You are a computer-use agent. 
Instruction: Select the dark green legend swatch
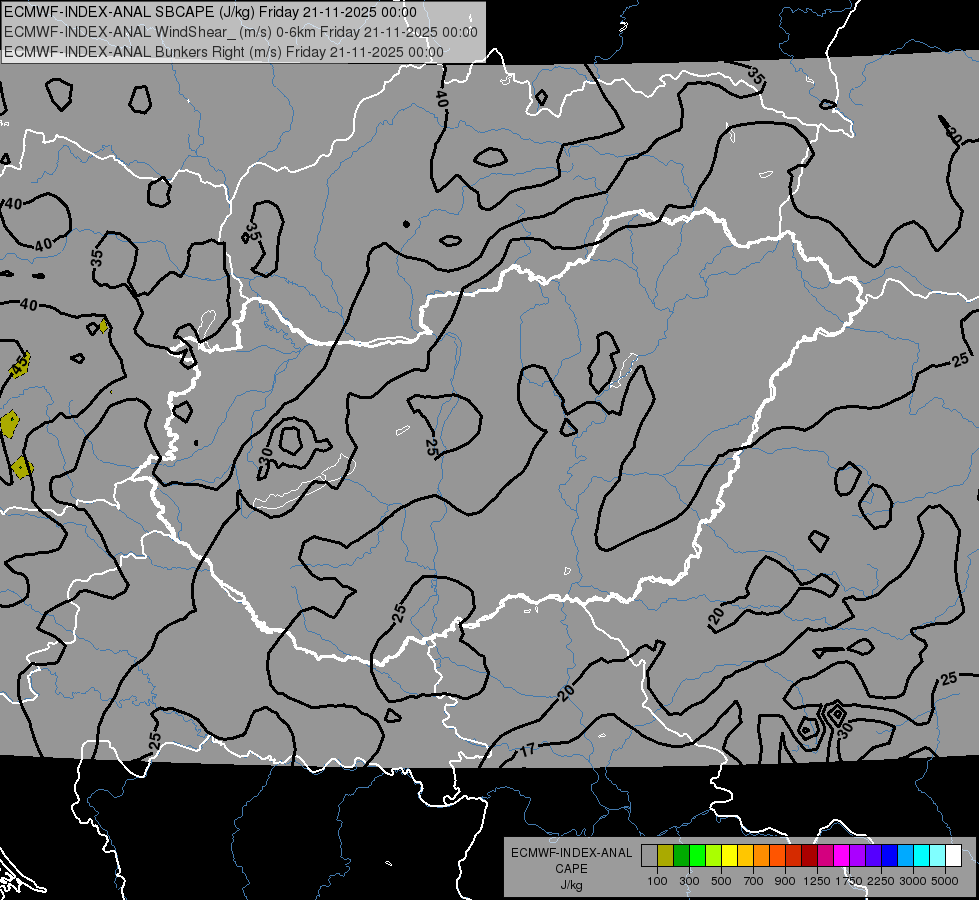click(x=682, y=856)
